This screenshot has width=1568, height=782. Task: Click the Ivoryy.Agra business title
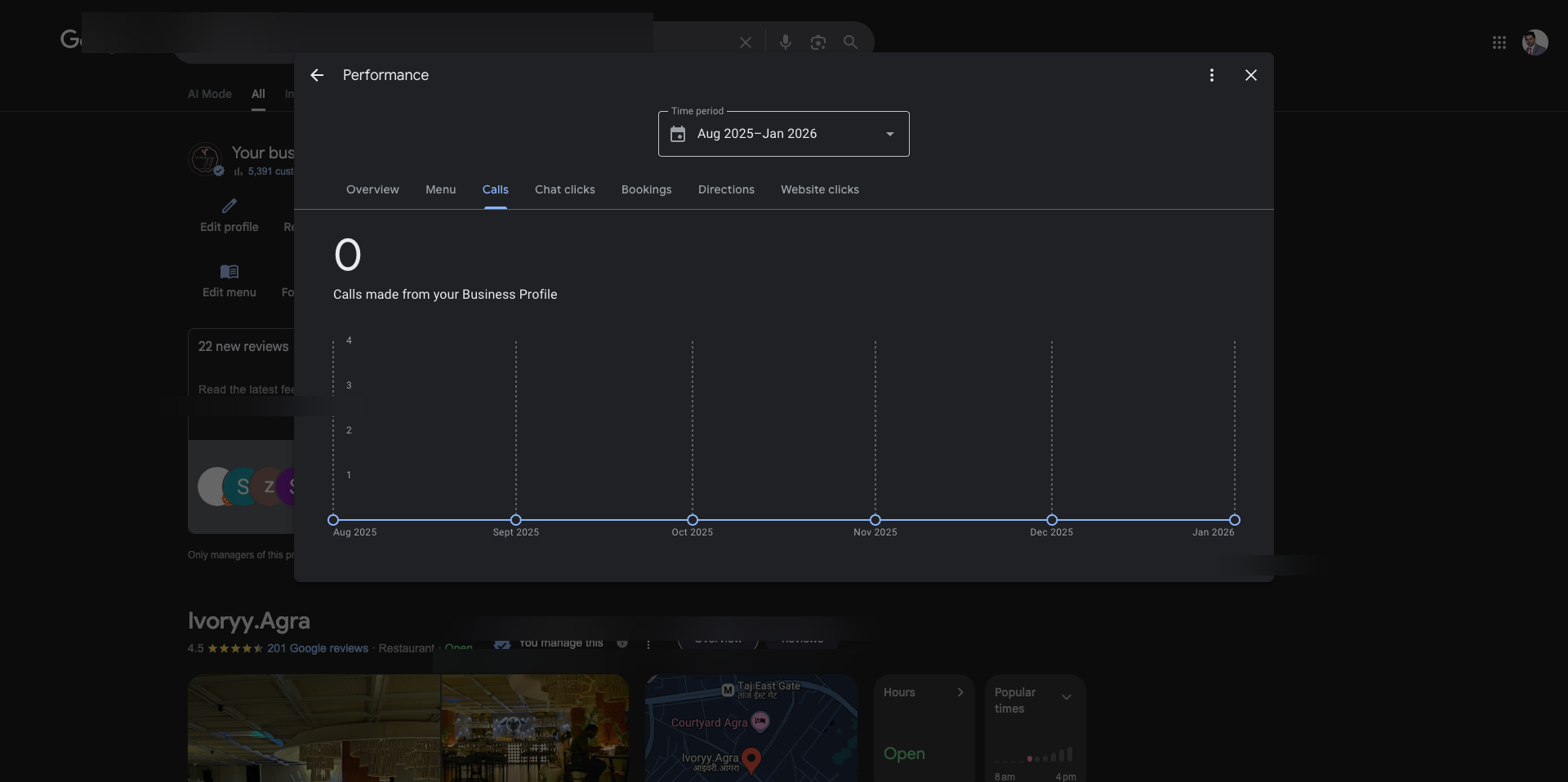249,620
